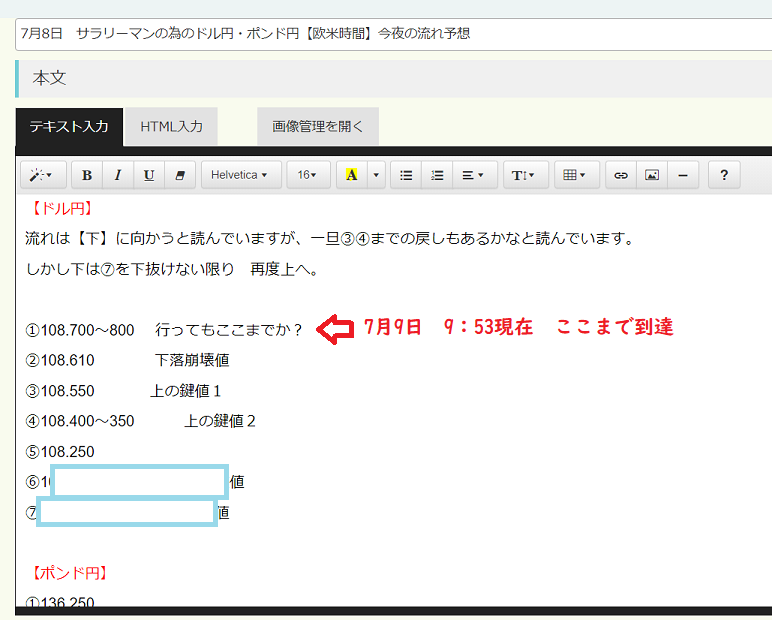Click the line ②108.610 下落崩壊値
Viewport: 772px width, 620px height.
[x=127, y=360]
